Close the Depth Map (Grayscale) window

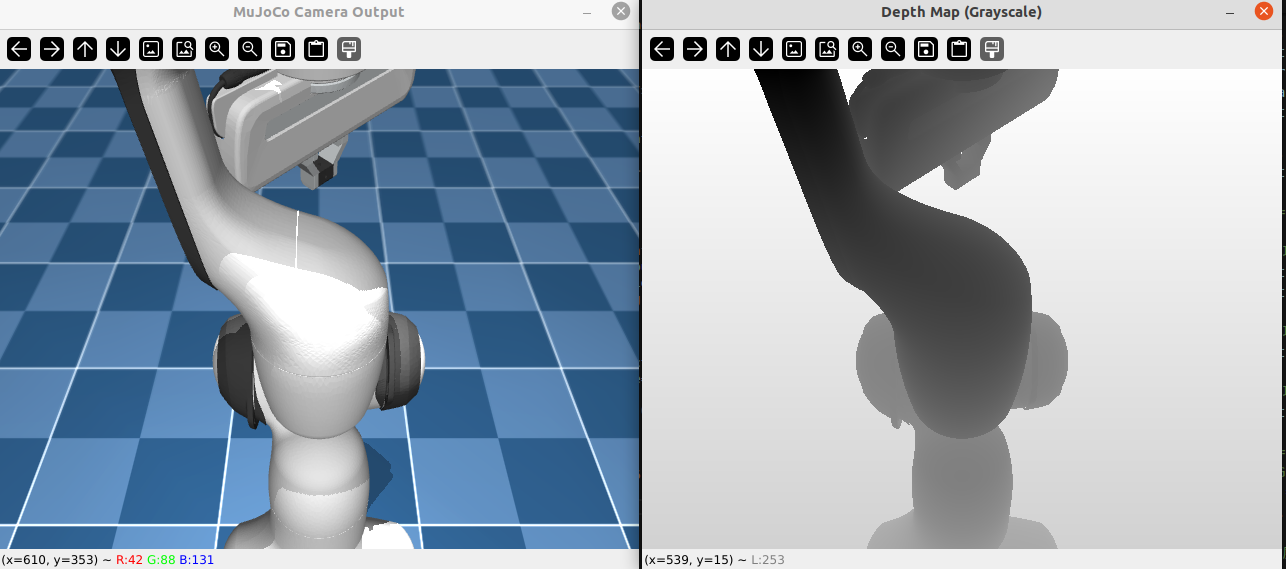[x=1264, y=11]
